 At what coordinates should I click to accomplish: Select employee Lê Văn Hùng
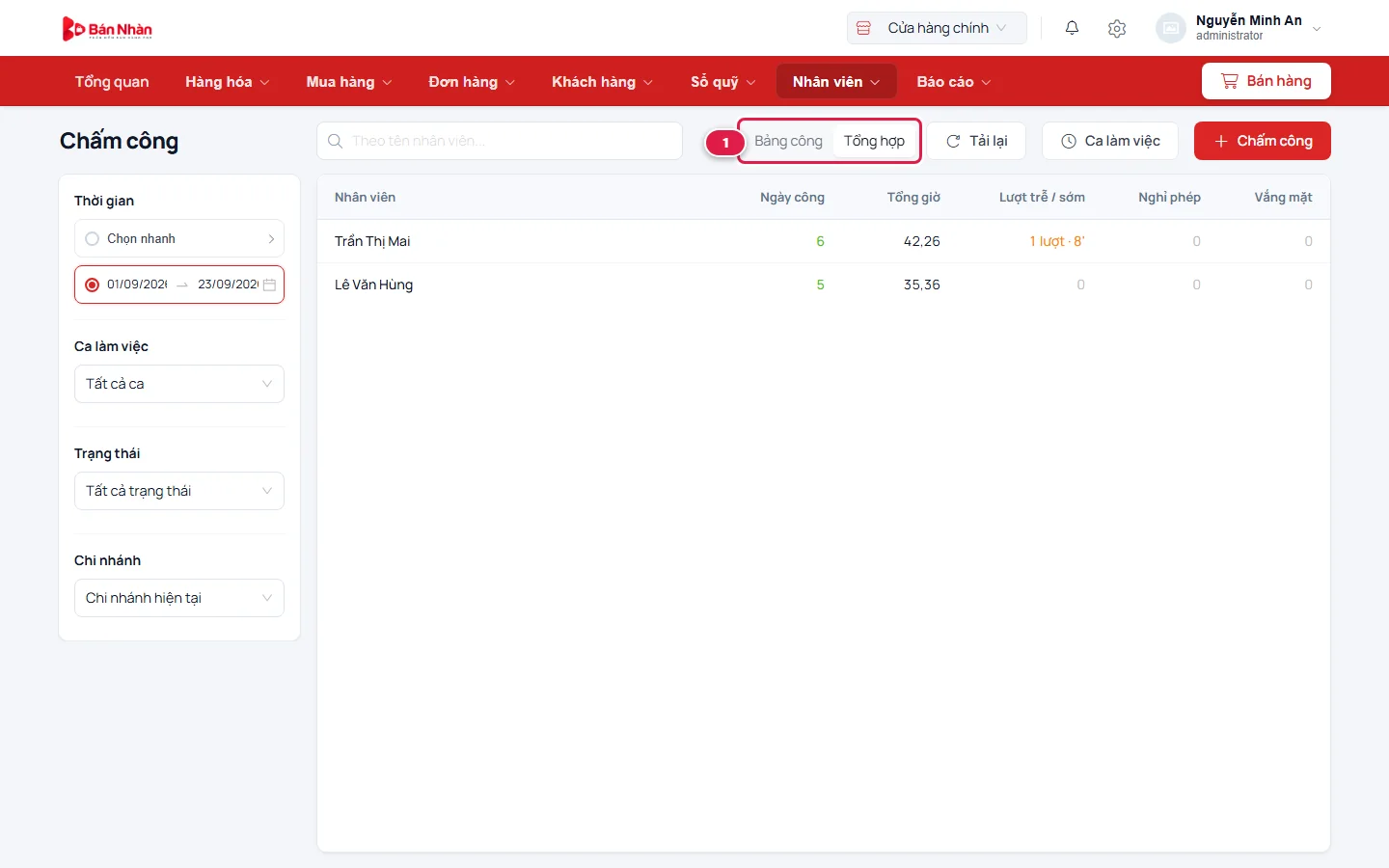pos(373,285)
